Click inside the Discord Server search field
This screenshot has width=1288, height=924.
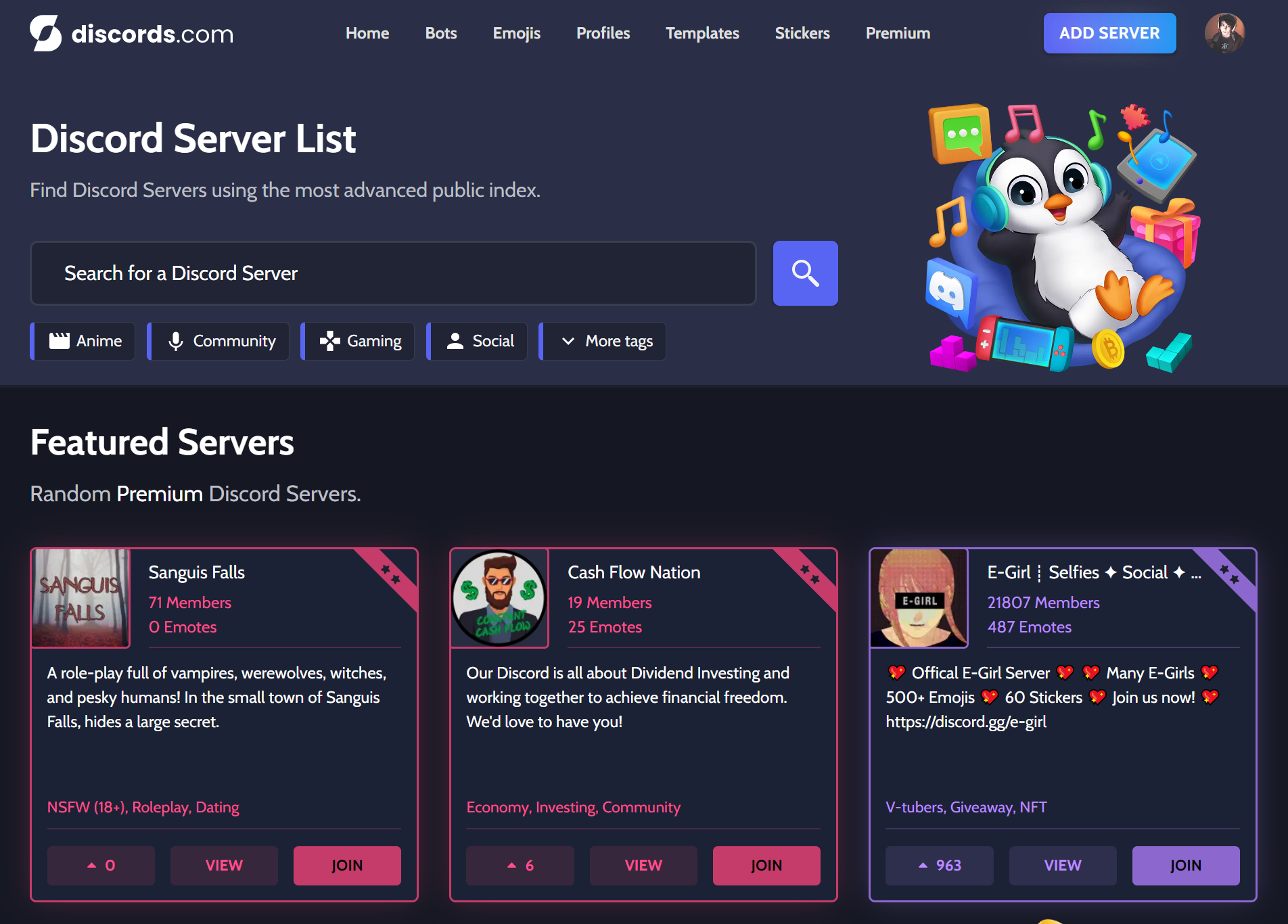[x=392, y=273]
